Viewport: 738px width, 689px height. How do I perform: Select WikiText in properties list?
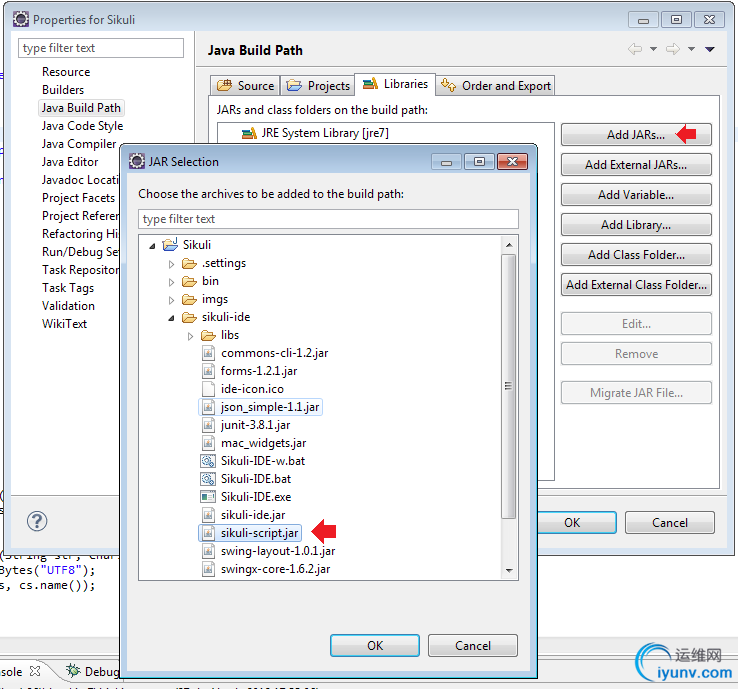click(64, 324)
